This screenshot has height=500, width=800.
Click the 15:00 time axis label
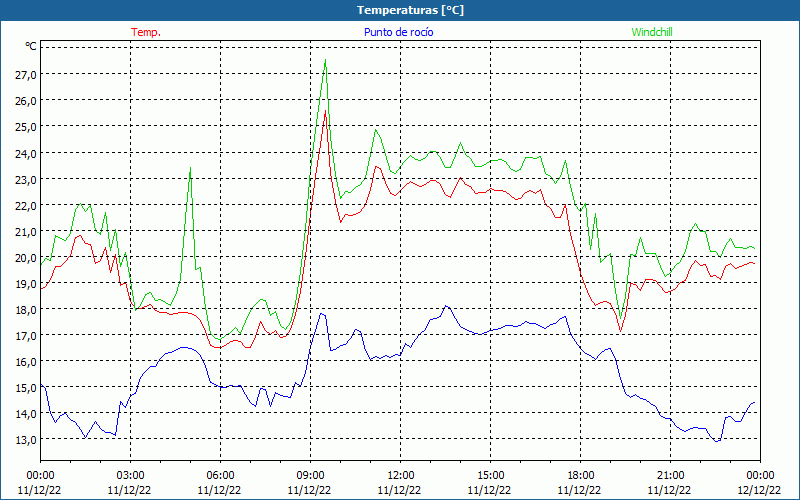pos(490,476)
